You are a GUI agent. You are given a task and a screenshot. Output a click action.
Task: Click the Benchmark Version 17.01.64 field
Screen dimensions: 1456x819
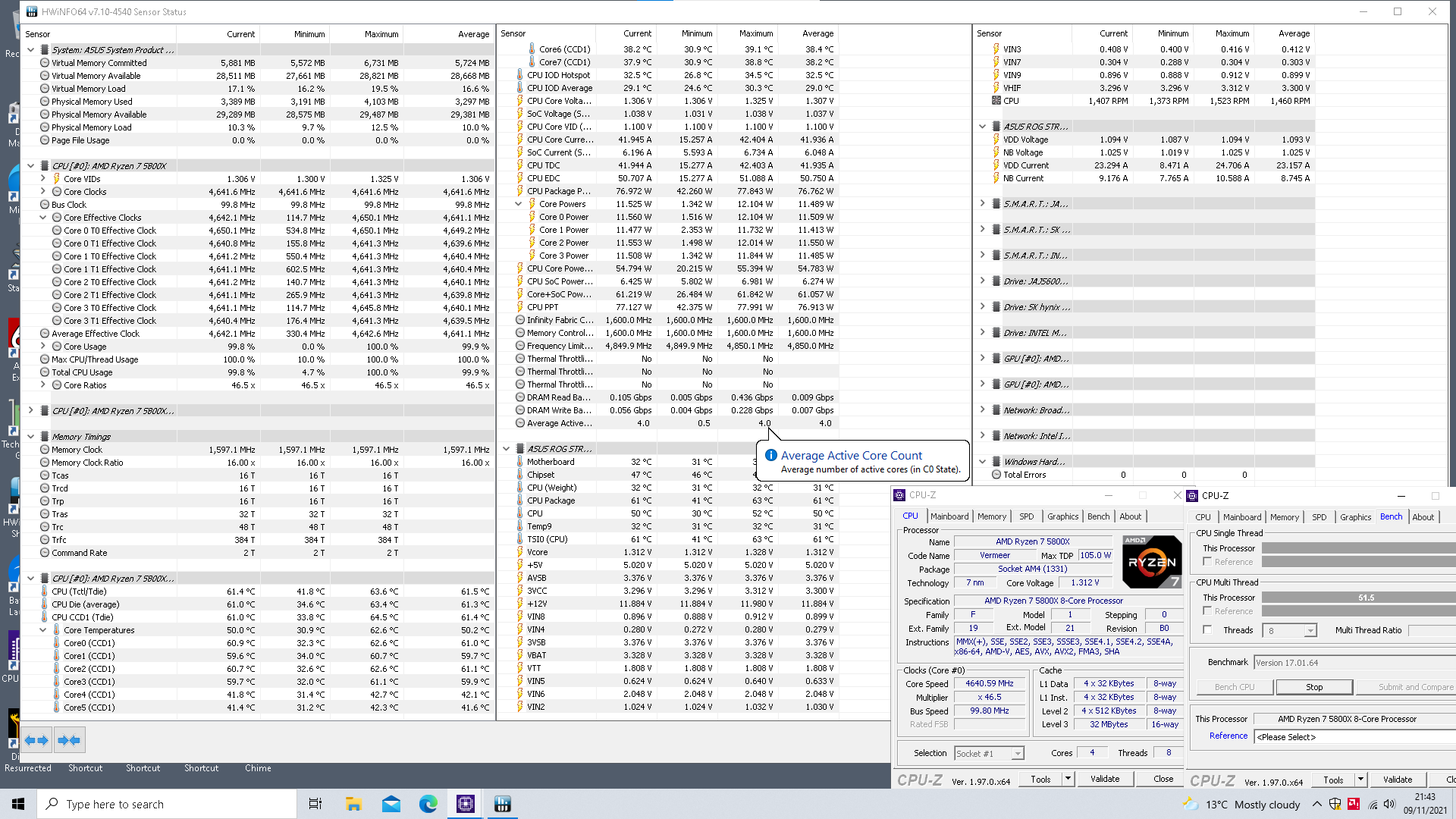[1354, 663]
